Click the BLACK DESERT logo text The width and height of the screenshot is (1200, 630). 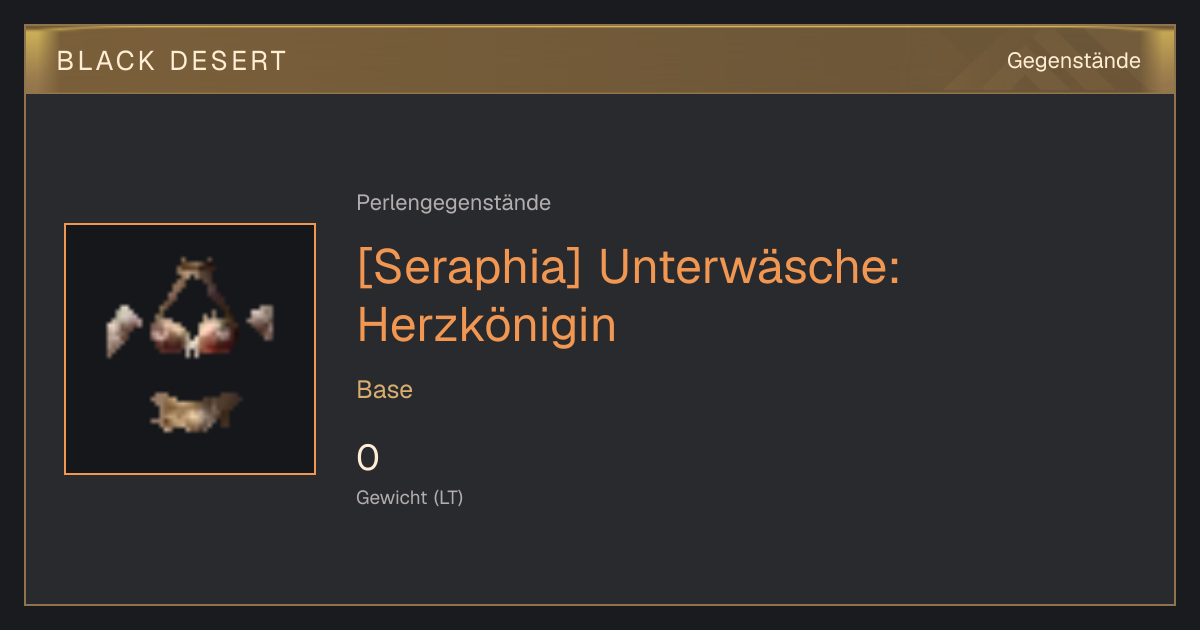click(172, 61)
